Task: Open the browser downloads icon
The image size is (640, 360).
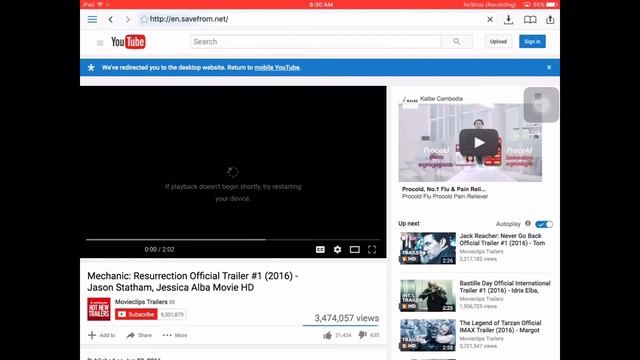Action: 508,19
